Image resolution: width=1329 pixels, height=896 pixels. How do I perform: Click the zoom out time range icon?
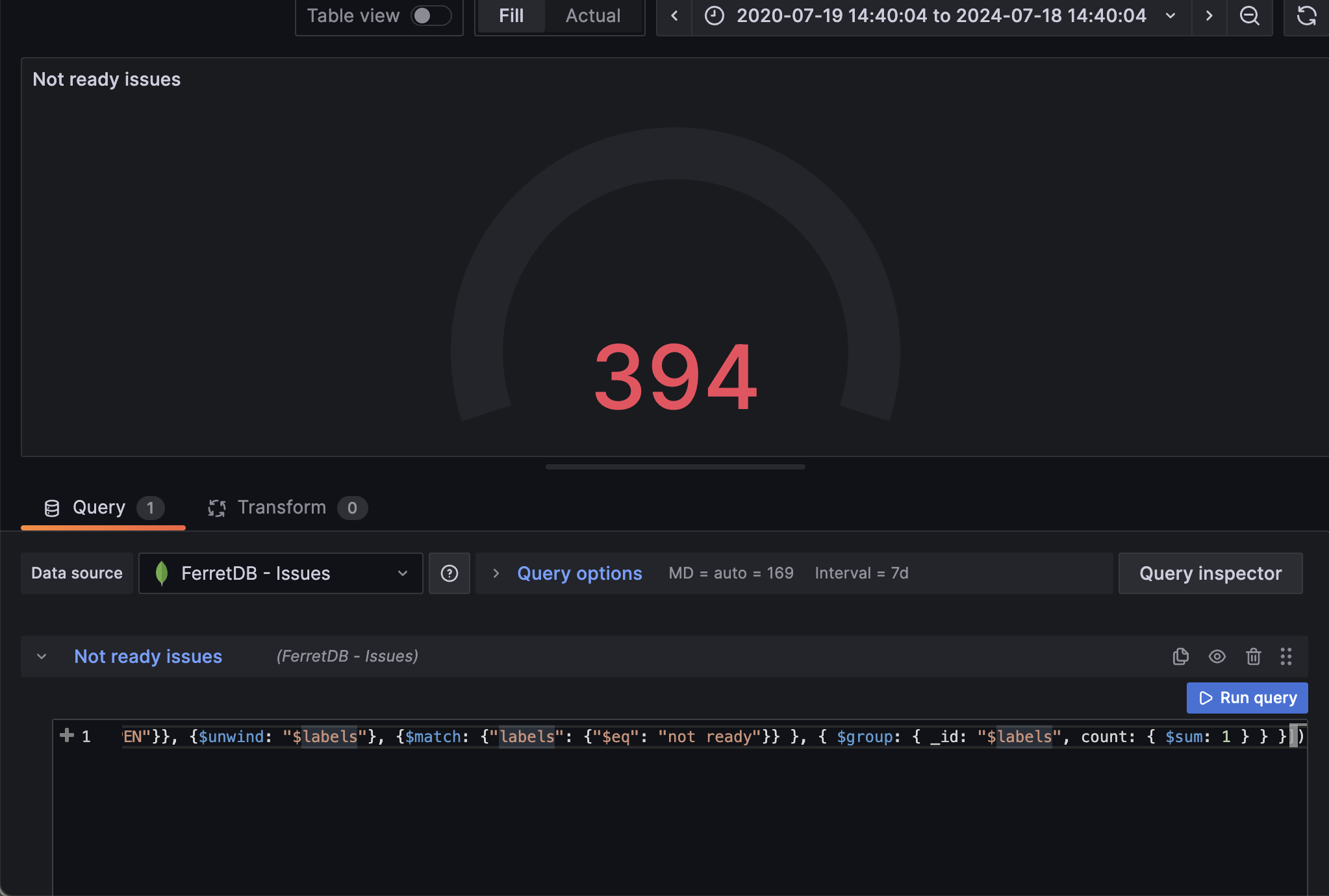click(1249, 16)
